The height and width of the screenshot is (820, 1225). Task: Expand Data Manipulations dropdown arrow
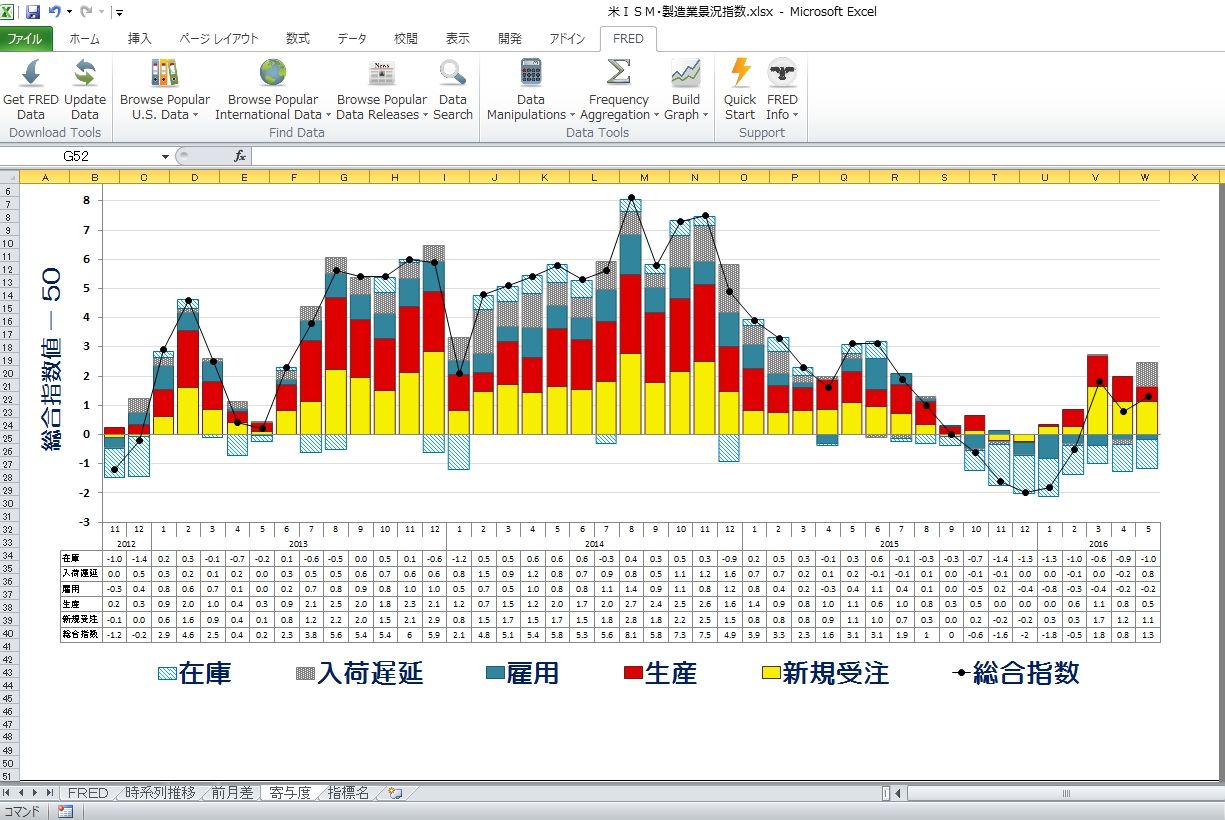pos(573,115)
